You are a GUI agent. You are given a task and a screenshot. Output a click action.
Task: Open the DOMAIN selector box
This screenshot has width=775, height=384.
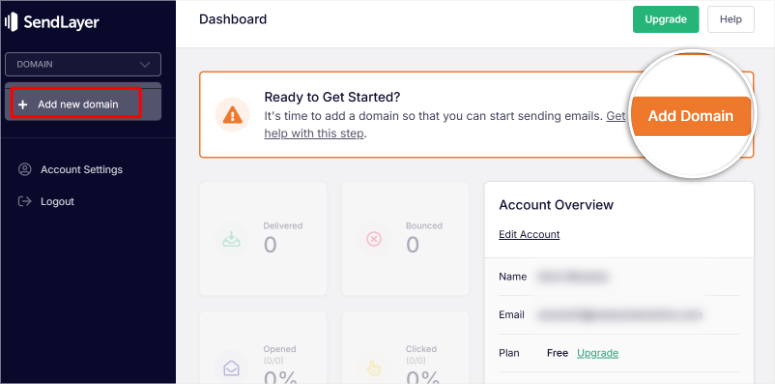click(83, 64)
